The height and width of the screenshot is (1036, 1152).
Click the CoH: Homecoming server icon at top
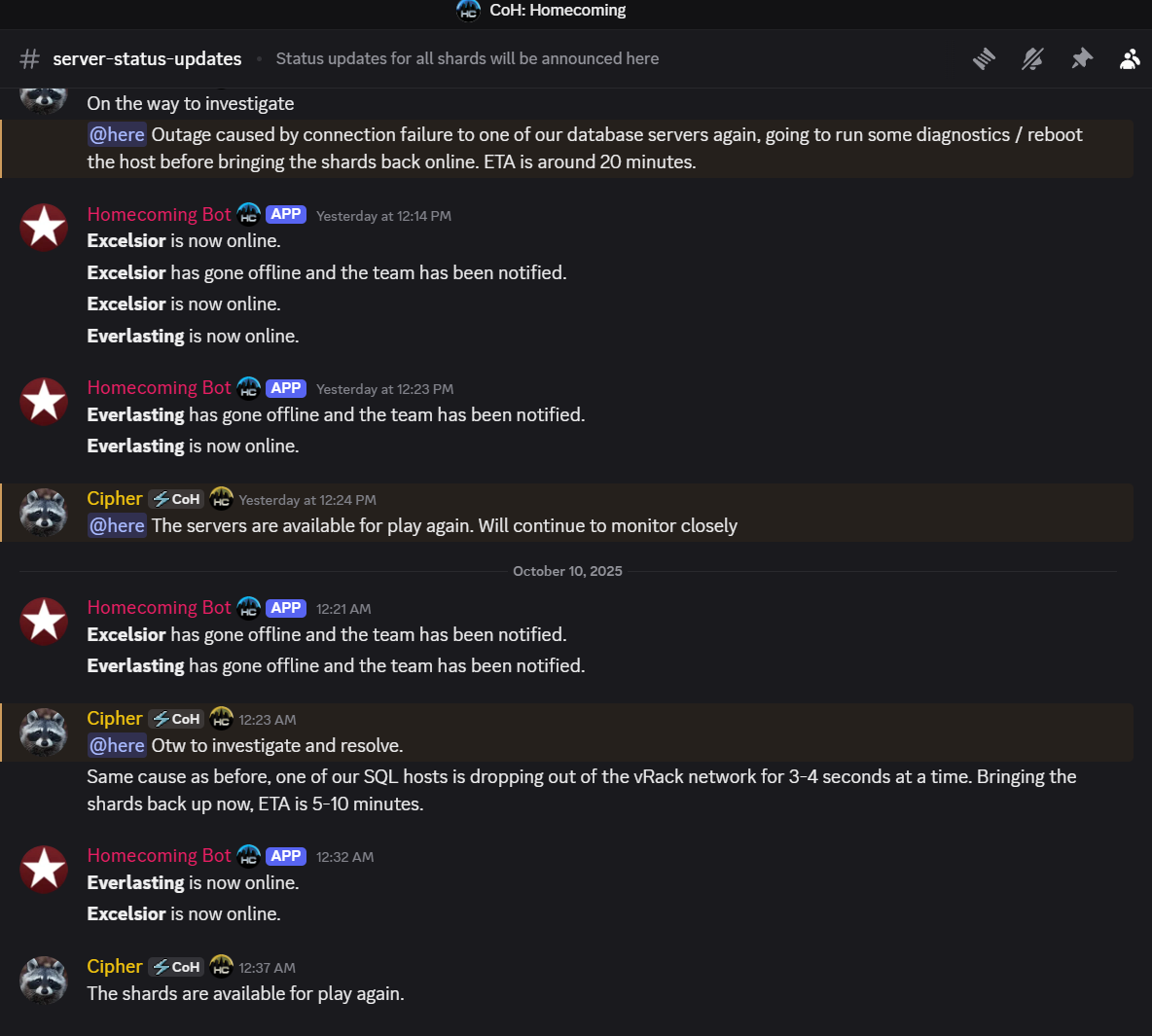coord(468,10)
